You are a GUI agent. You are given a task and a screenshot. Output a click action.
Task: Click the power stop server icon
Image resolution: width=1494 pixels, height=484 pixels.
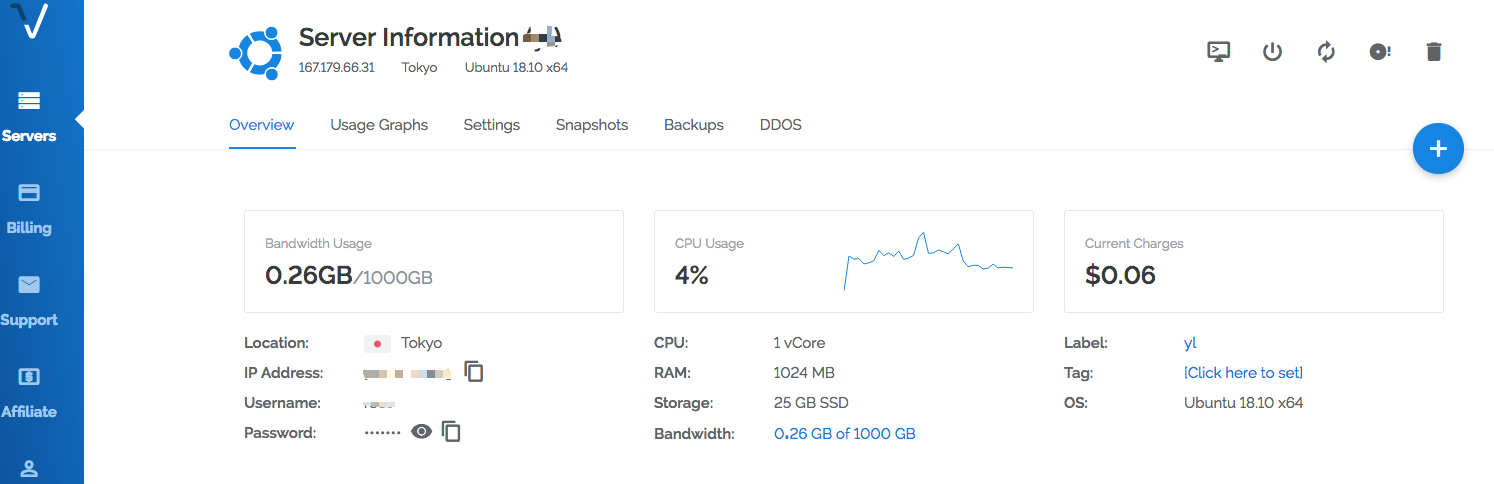(x=1272, y=52)
